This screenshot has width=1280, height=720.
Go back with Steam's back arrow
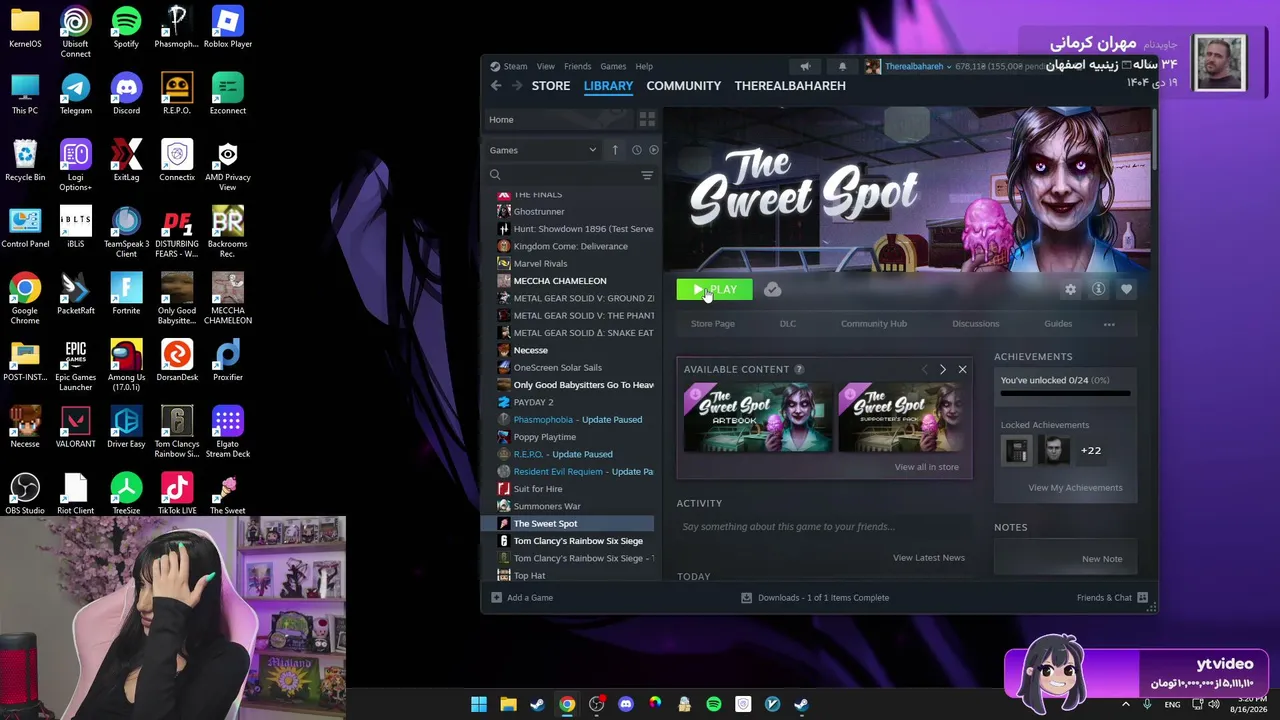tap(496, 86)
